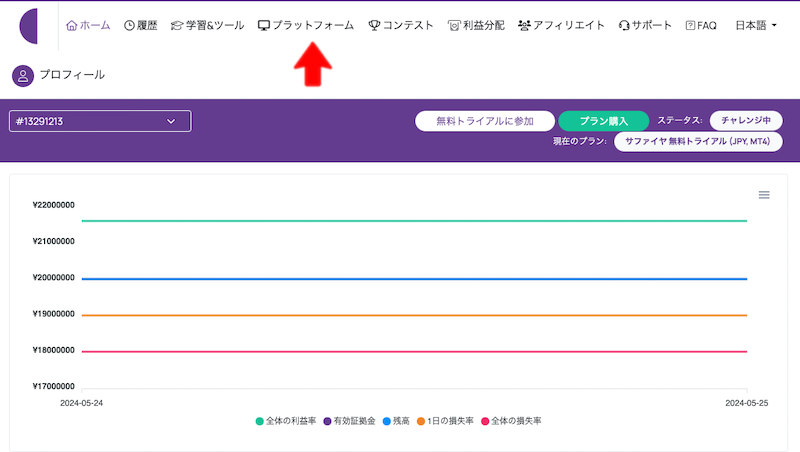Open the 学習&ツール menu item
Viewport: 800px width, 452px height.
pos(207,26)
